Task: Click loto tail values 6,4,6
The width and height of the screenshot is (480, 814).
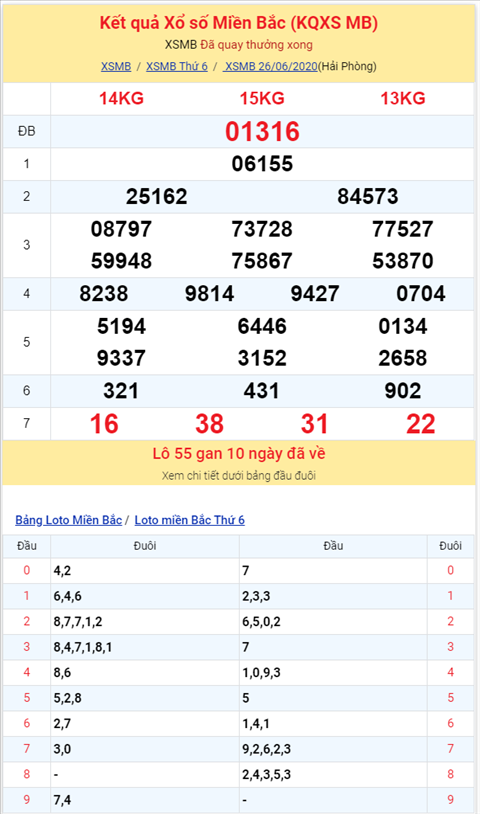Action: (x=67, y=596)
